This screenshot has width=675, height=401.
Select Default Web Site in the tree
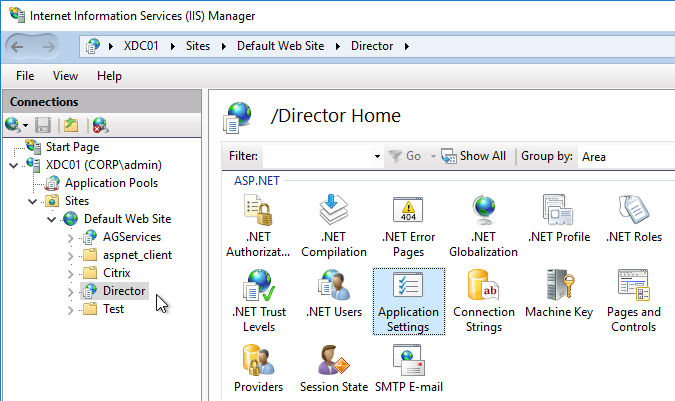click(127, 219)
